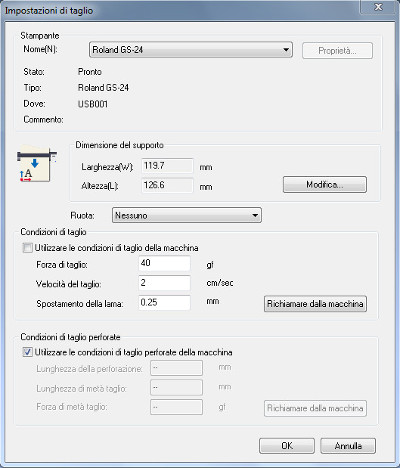Click the Dimensione del supporto group label
The width and height of the screenshot is (400, 468).
click(x=119, y=145)
